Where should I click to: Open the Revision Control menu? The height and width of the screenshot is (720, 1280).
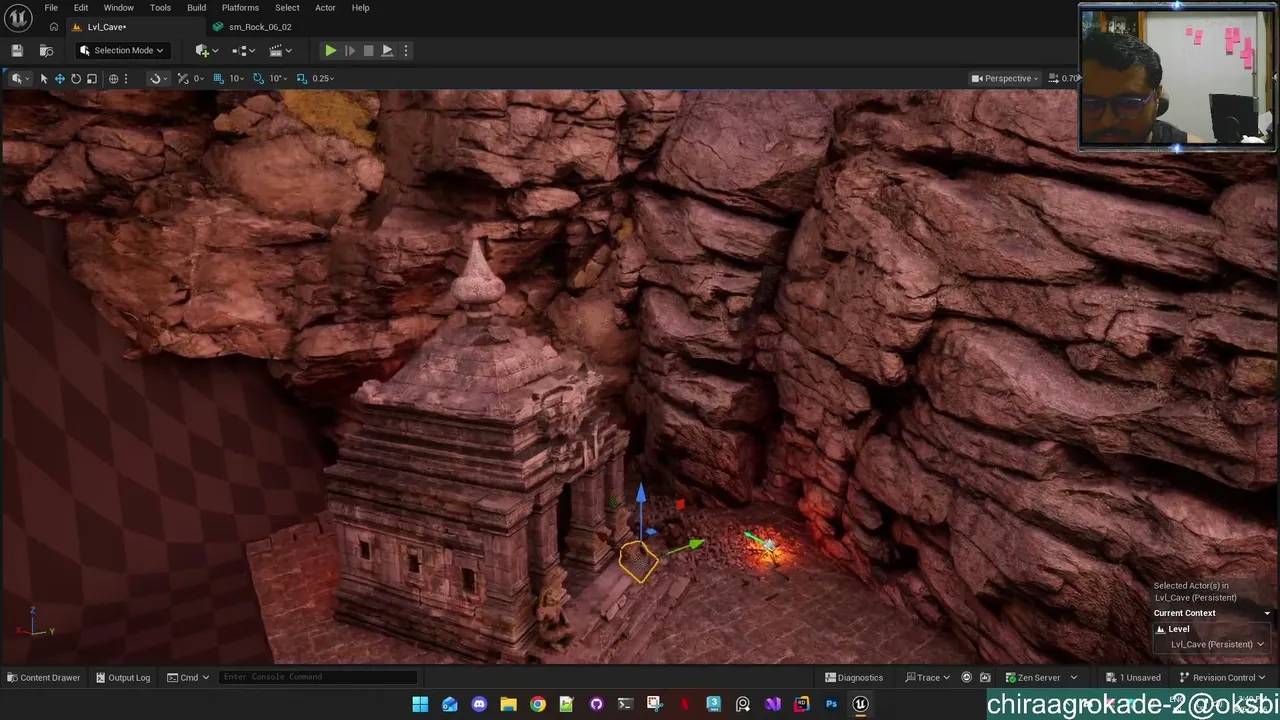(x=1221, y=678)
